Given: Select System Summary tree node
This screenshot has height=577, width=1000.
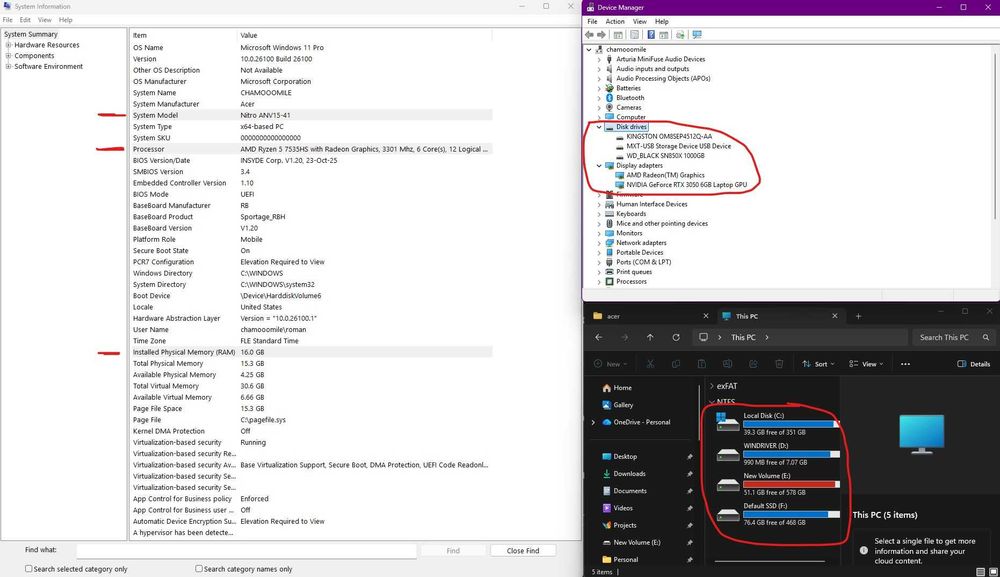Looking at the screenshot, I should [x=31, y=34].
